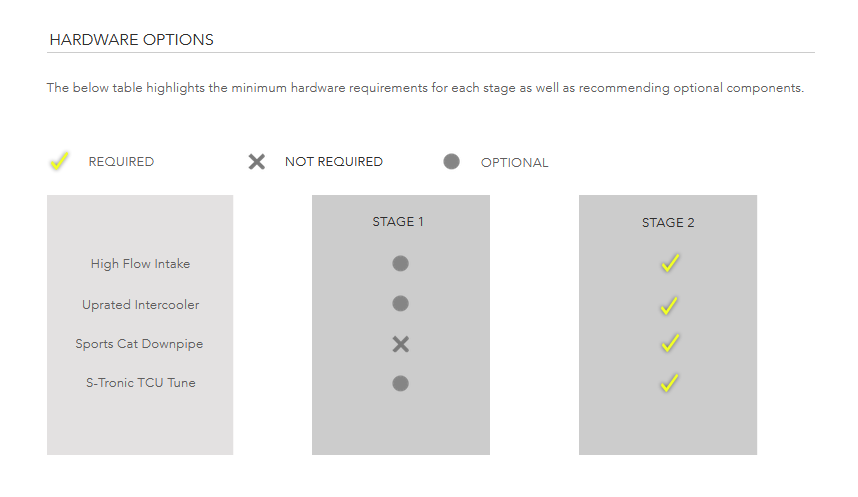Click Stage 2 Sports Cat Downpipe checkmark
Image resolution: width=858 pixels, height=497 pixels.
point(670,343)
